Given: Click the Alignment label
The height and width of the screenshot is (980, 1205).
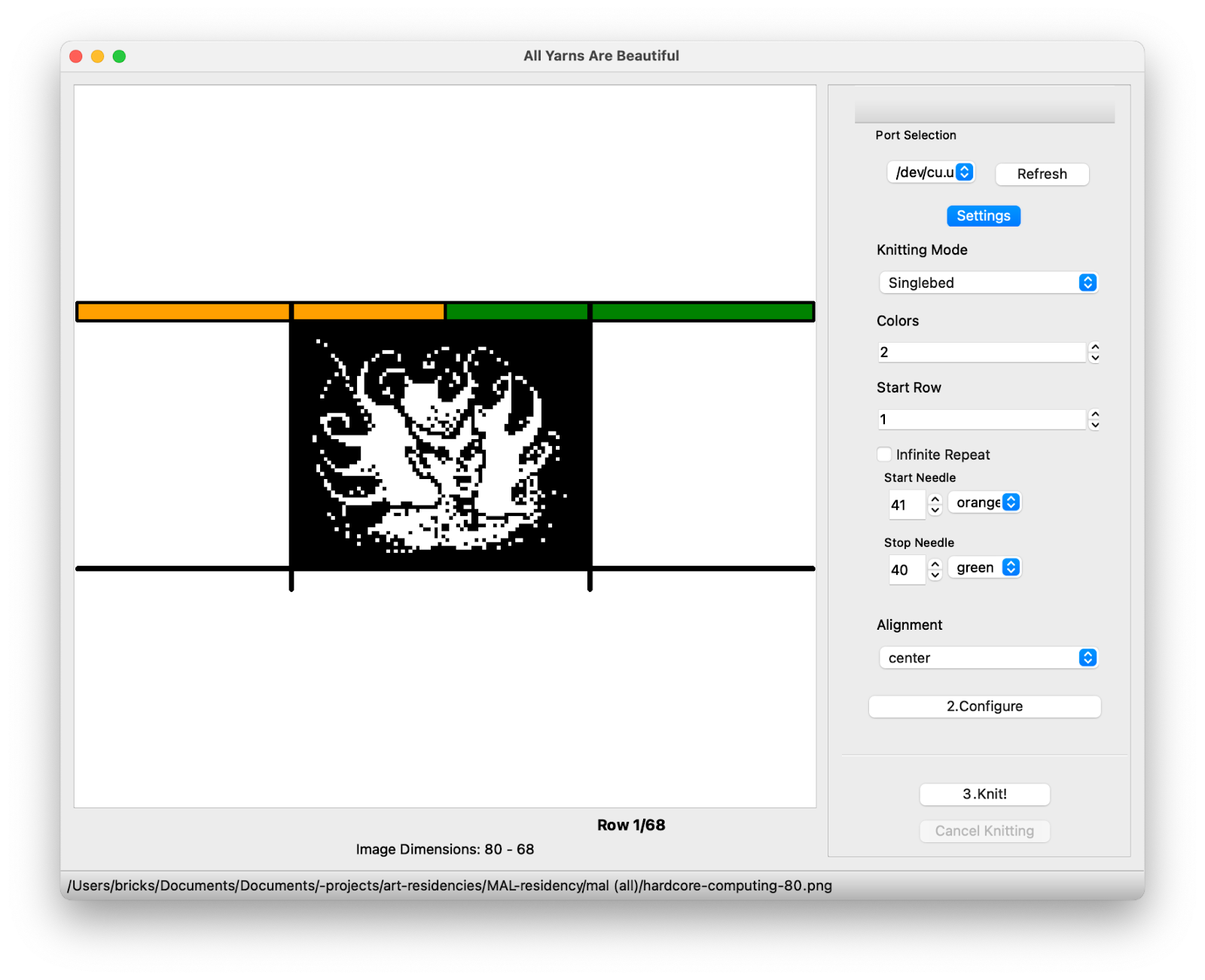Looking at the screenshot, I should point(909,625).
